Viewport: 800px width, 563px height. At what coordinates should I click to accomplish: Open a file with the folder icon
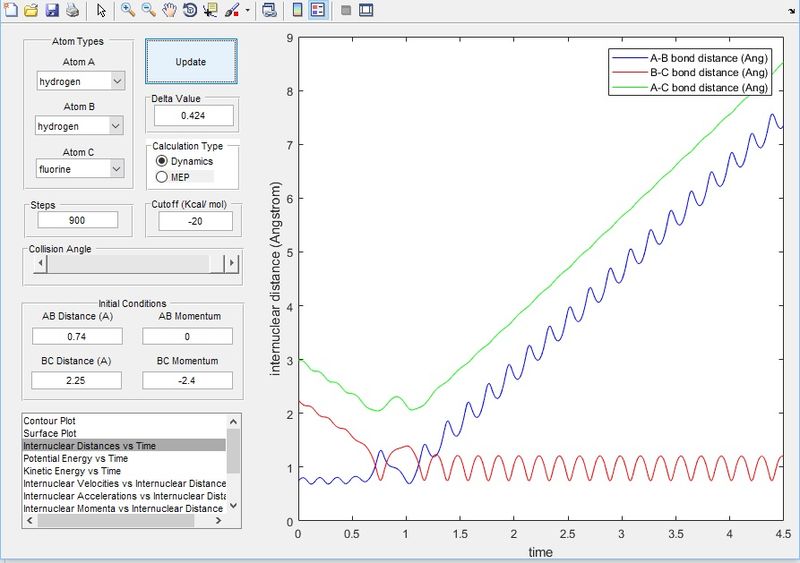pyautogui.click(x=31, y=11)
